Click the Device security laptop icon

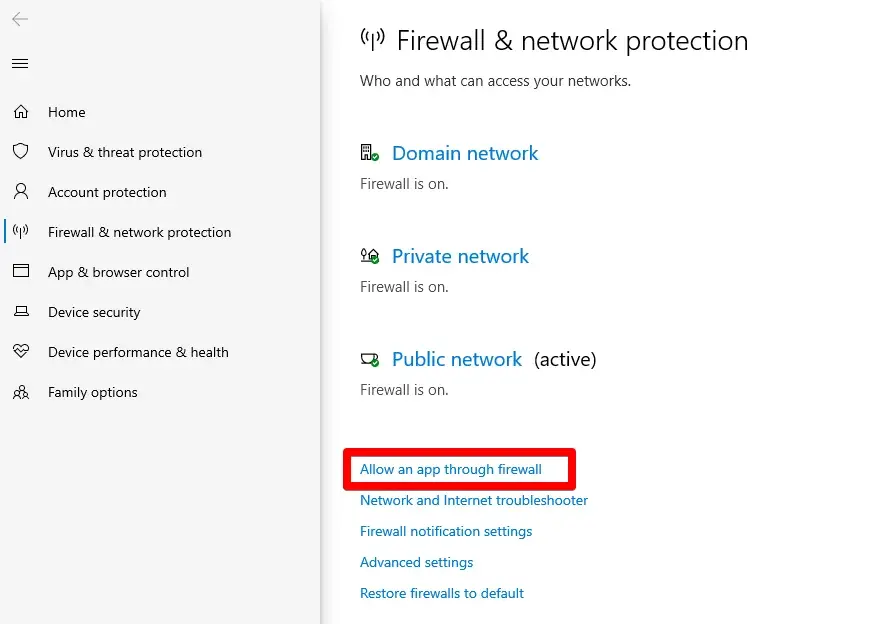point(20,312)
